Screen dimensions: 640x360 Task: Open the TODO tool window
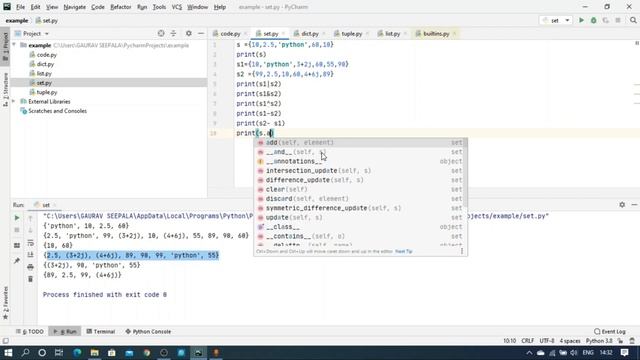click(30, 331)
